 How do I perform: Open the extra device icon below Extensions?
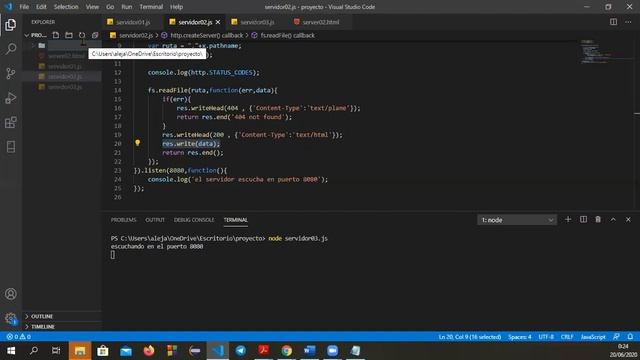tap(11, 147)
